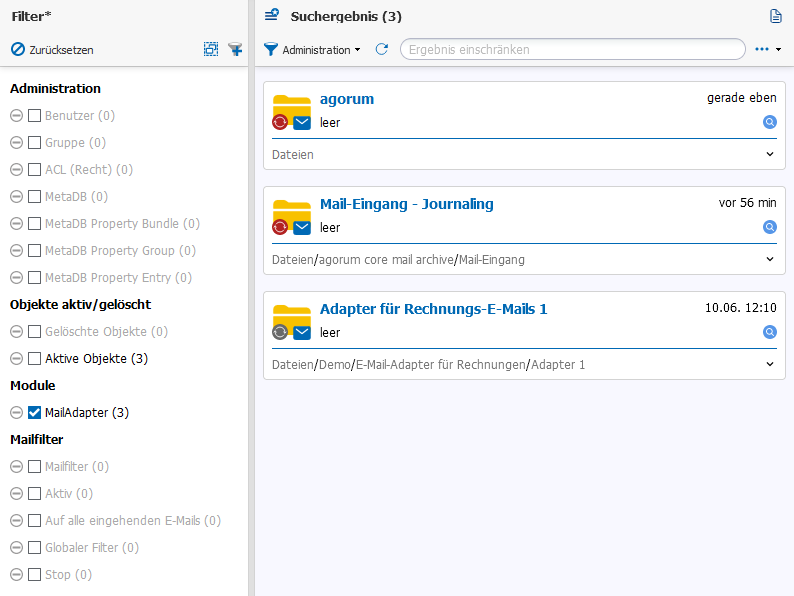
Task: Click the Globaler Filter (0) label
Action: point(92,547)
